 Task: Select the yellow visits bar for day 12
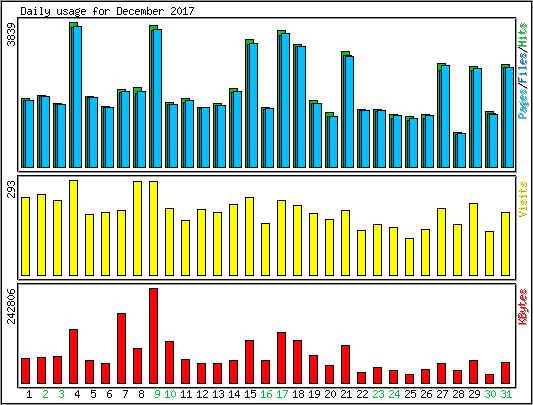(201, 242)
